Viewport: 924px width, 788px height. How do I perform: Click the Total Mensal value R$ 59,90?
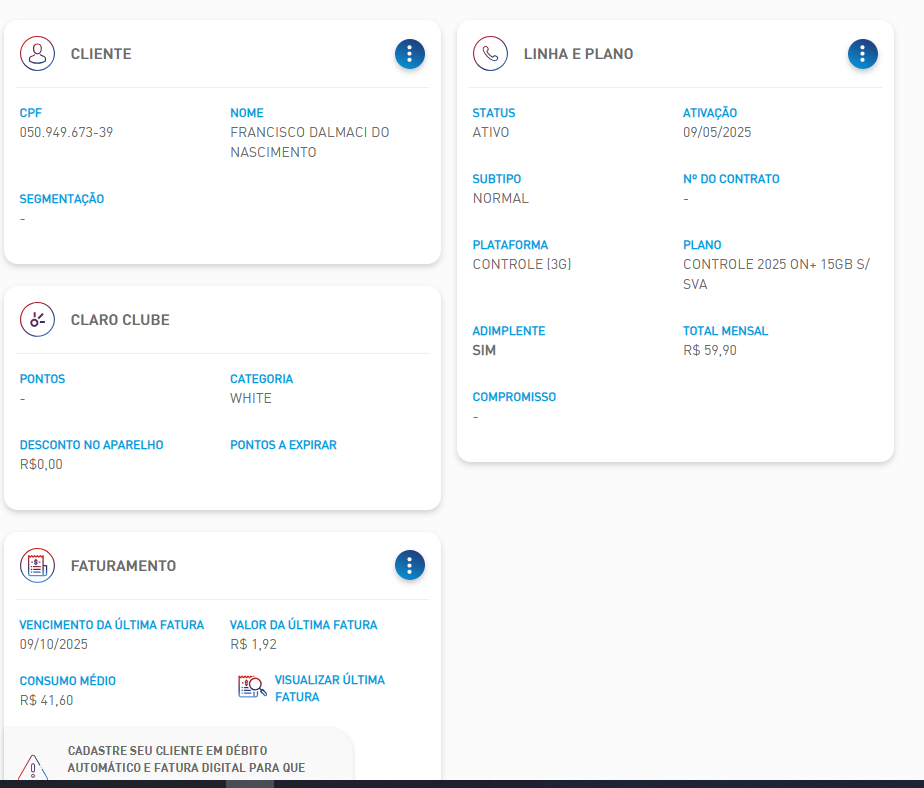click(x=709, y=350)
